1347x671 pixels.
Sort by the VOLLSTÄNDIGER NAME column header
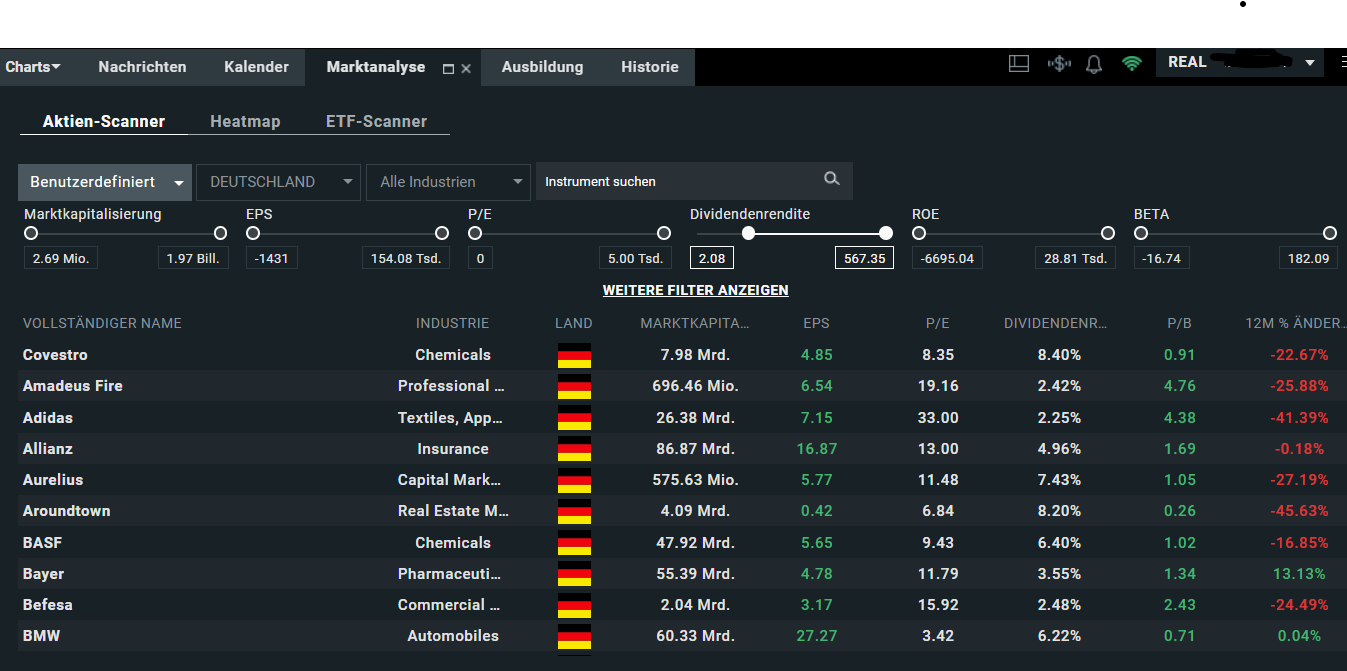[102, 323]
